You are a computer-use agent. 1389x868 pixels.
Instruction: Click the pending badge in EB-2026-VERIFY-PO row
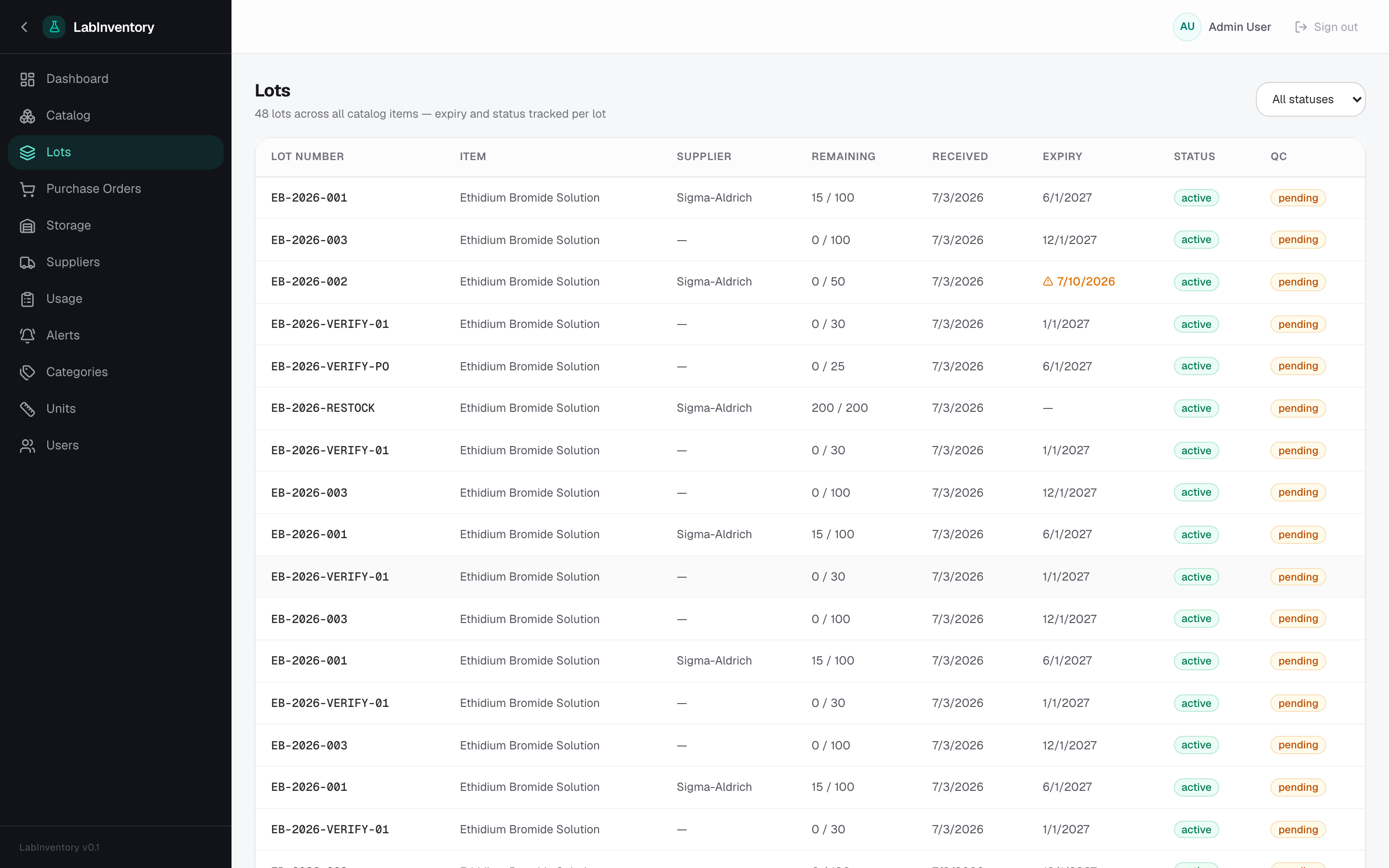(1298, 366)
